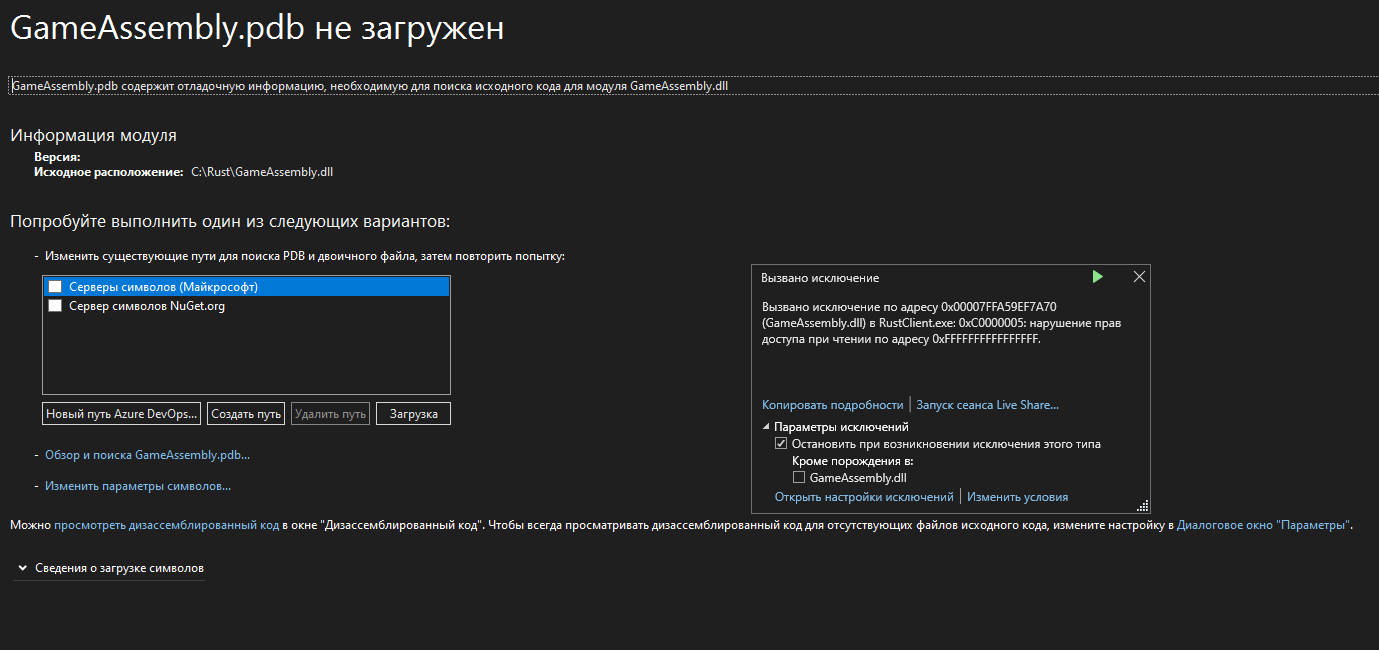1379x650 pixels.
Task: Expand 'Сведения о загрузке символов'
Action: tap(23, 568)
